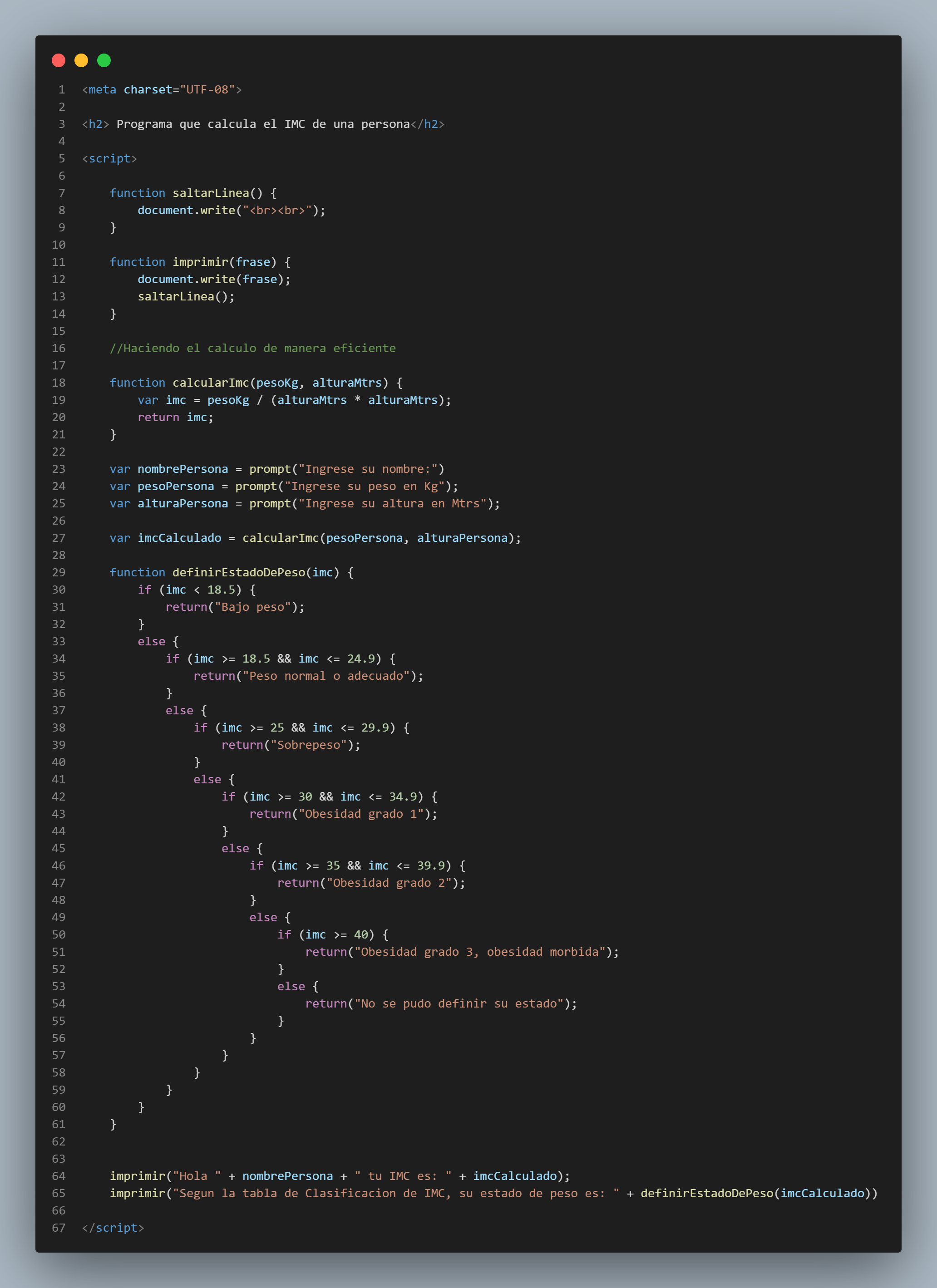Click line number 67 in gutter
Viewport: 937px width, 1288px height.
[x=59, y=1228]
